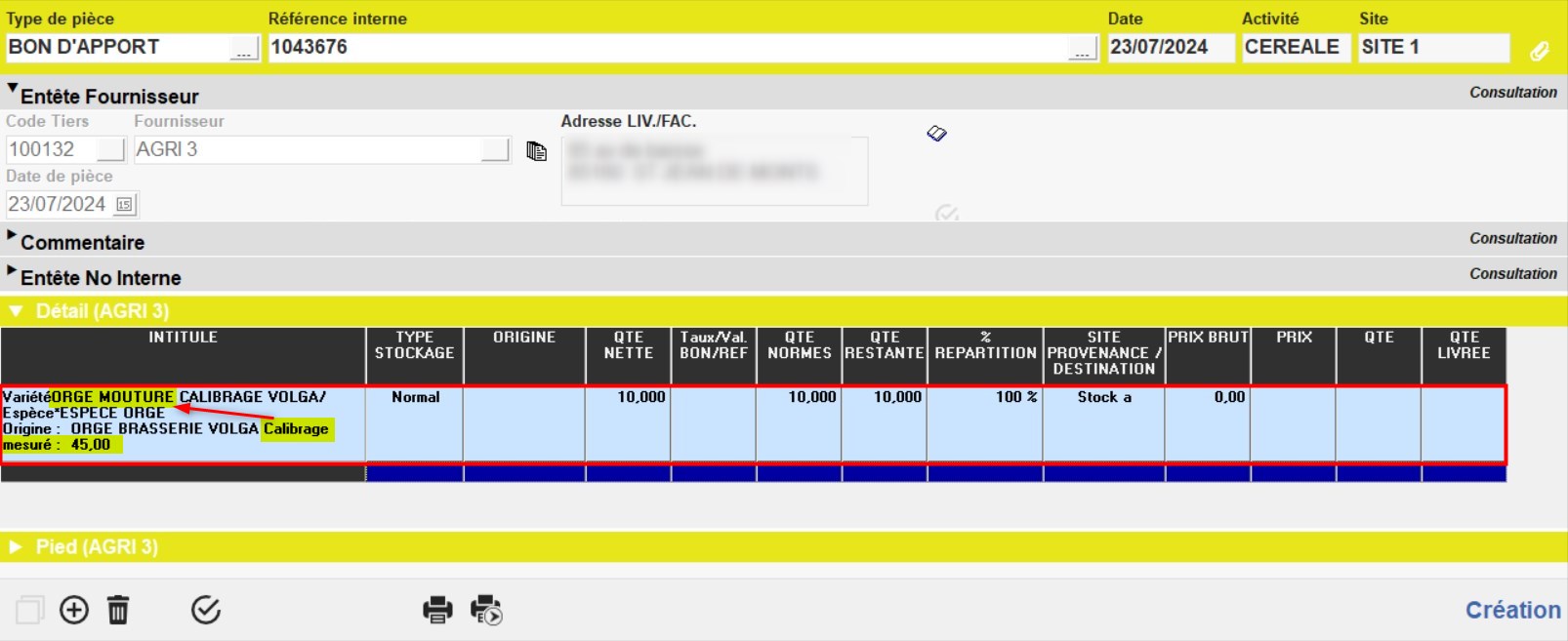Screen dimensions: 1568x641
Task: Expand the Entête No Interne section
Action: point(13,272)
